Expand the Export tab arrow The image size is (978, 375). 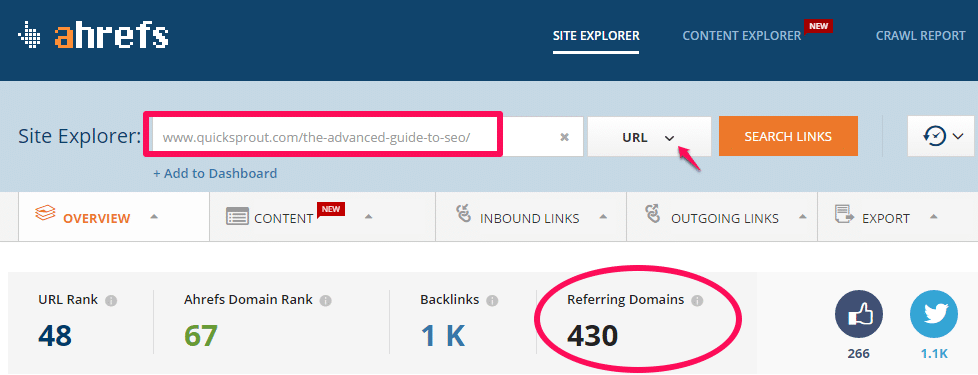tap(933, 217)
